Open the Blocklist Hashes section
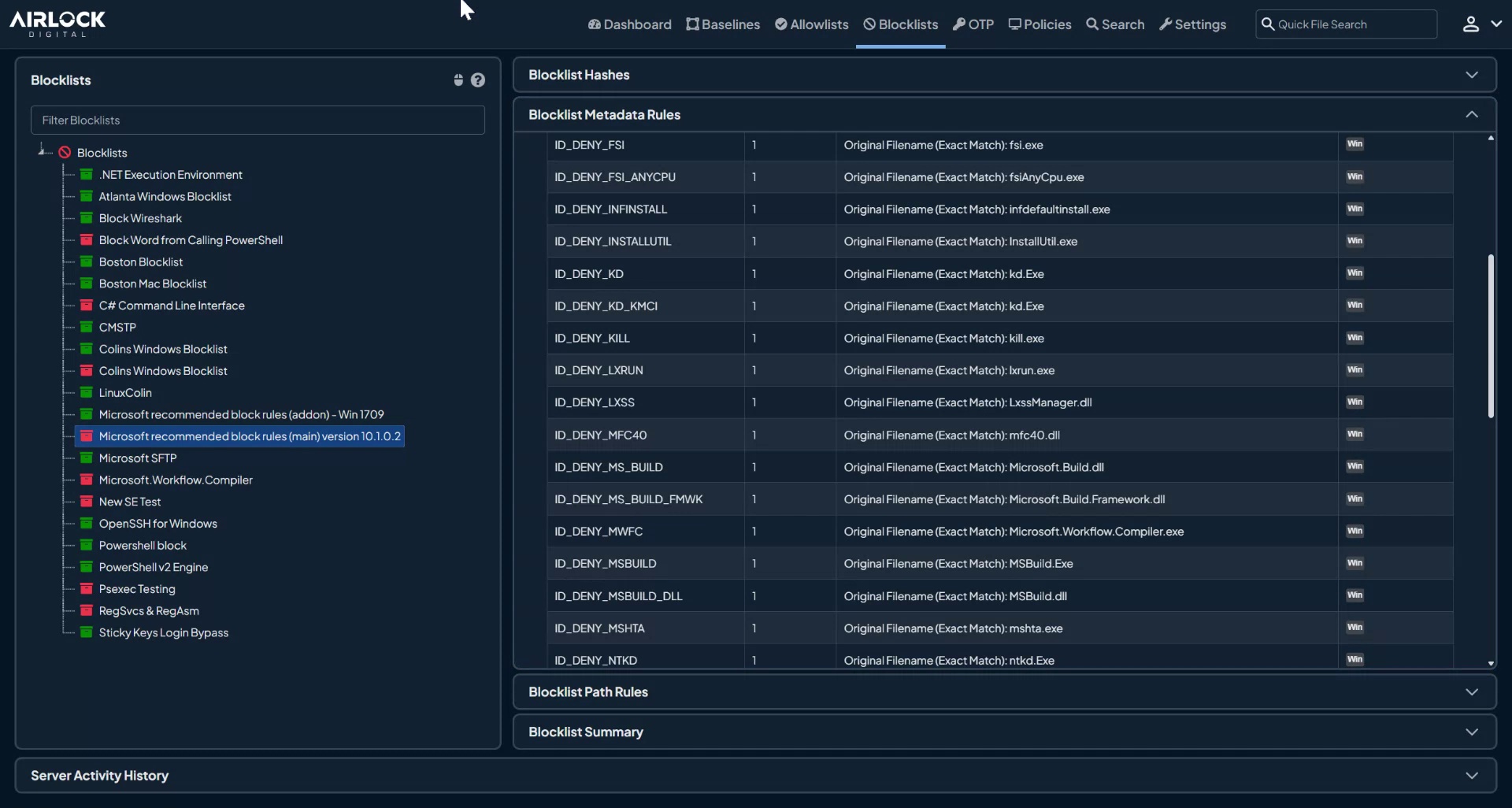Screen dimensions: 1512x808 click(x=1472, y=75)
